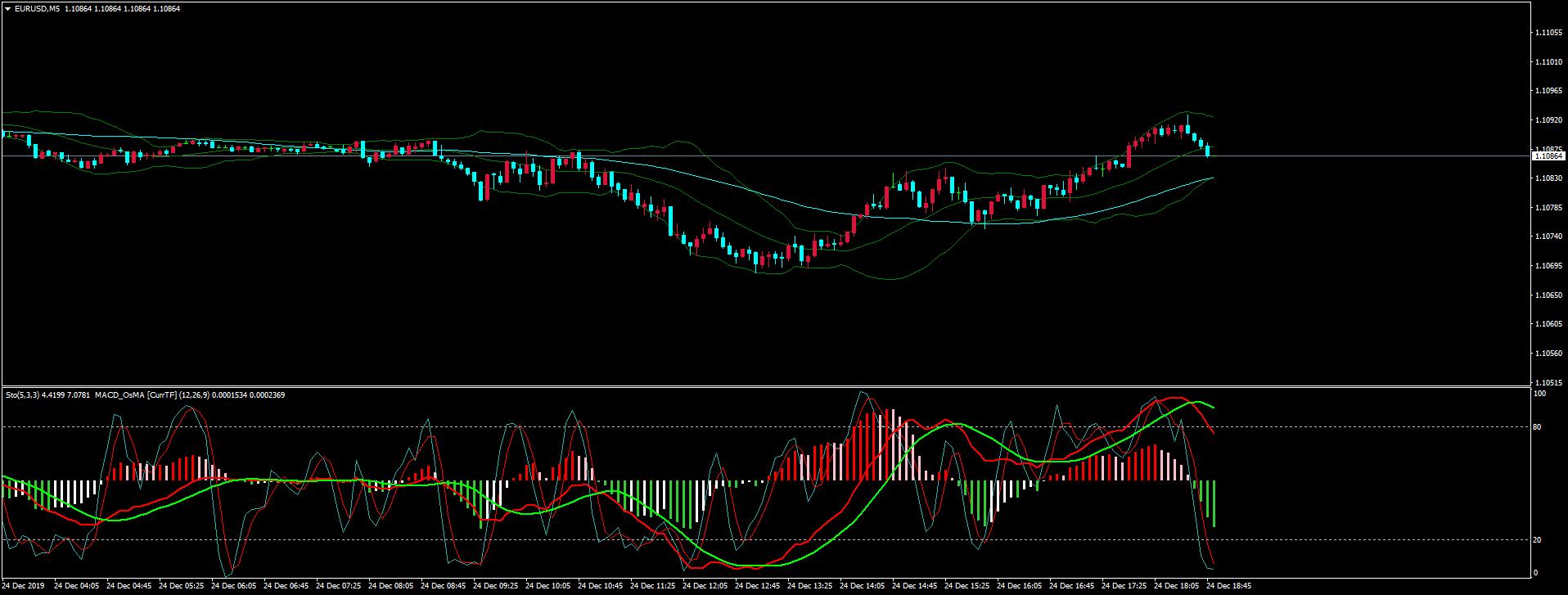Click the 24 Dec 17:25 time label
The image size is (1568, 595).
[x=1124, y=586]
